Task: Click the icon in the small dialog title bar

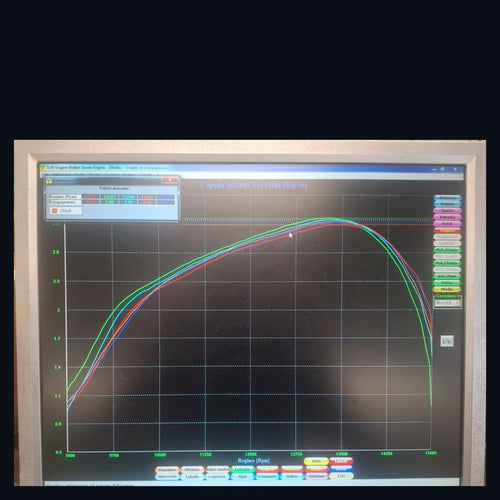Action: pyautogui.click(x=49, y=182)
